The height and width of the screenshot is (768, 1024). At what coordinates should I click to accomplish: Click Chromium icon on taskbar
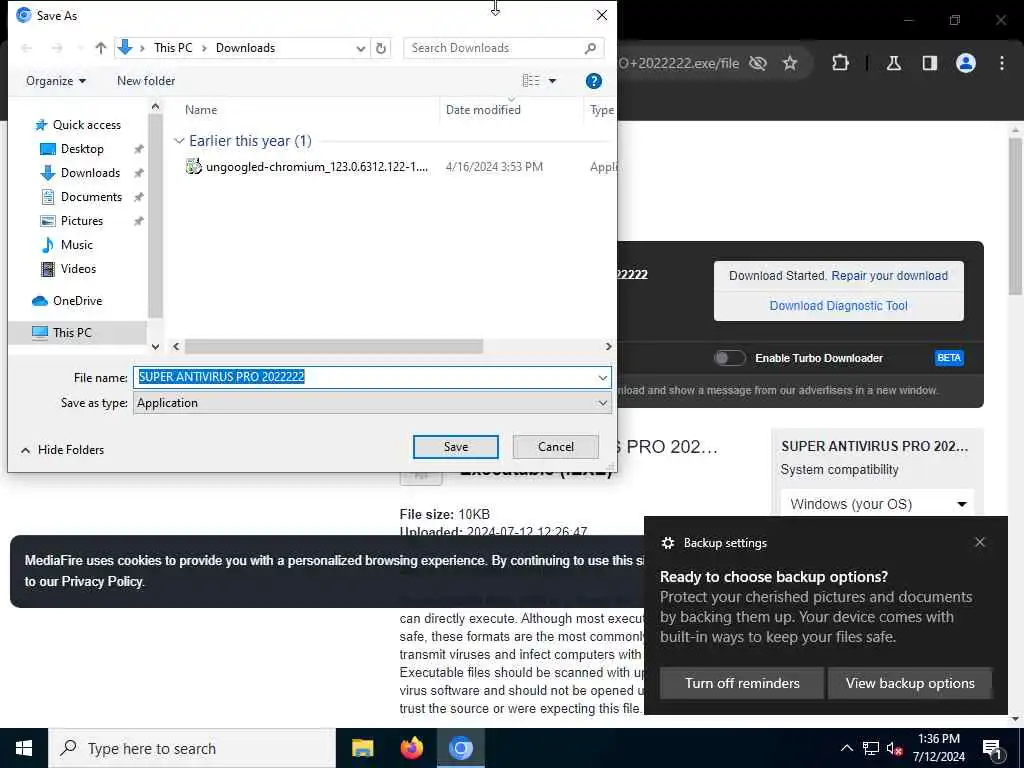pos(460,748)
